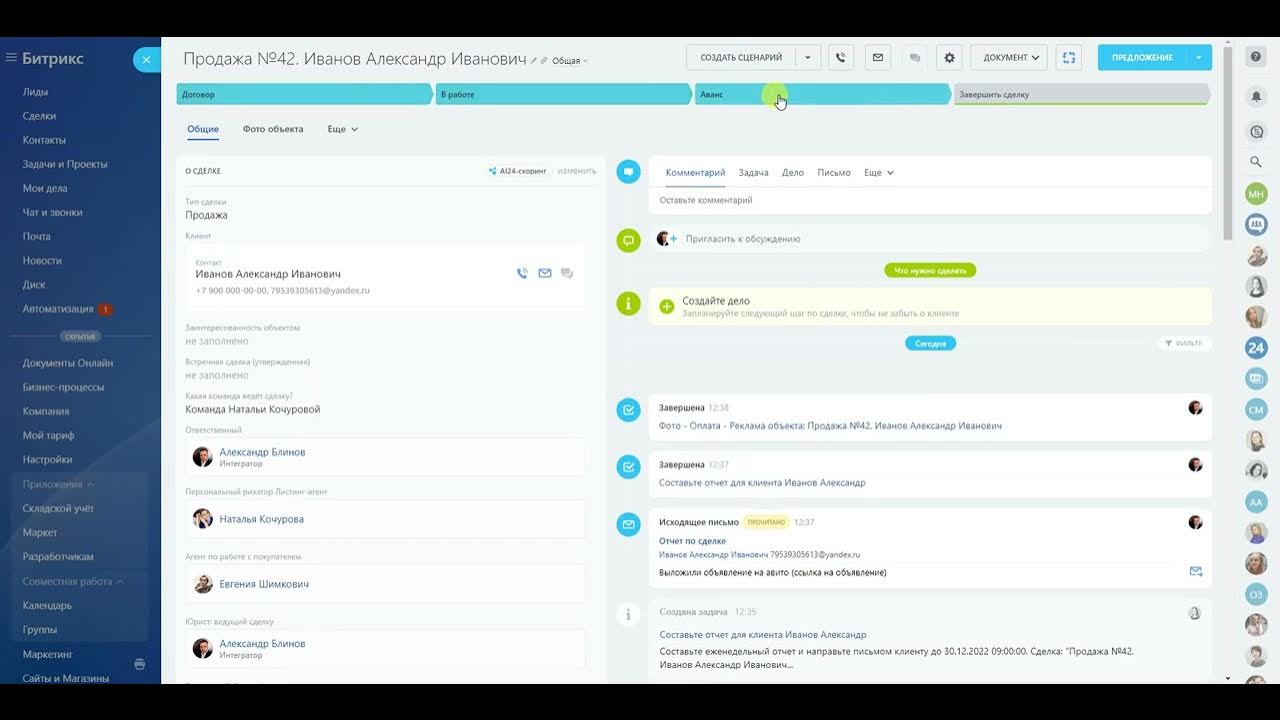Expand Предложение button dropdown arrow

(x=1199, y=57)
